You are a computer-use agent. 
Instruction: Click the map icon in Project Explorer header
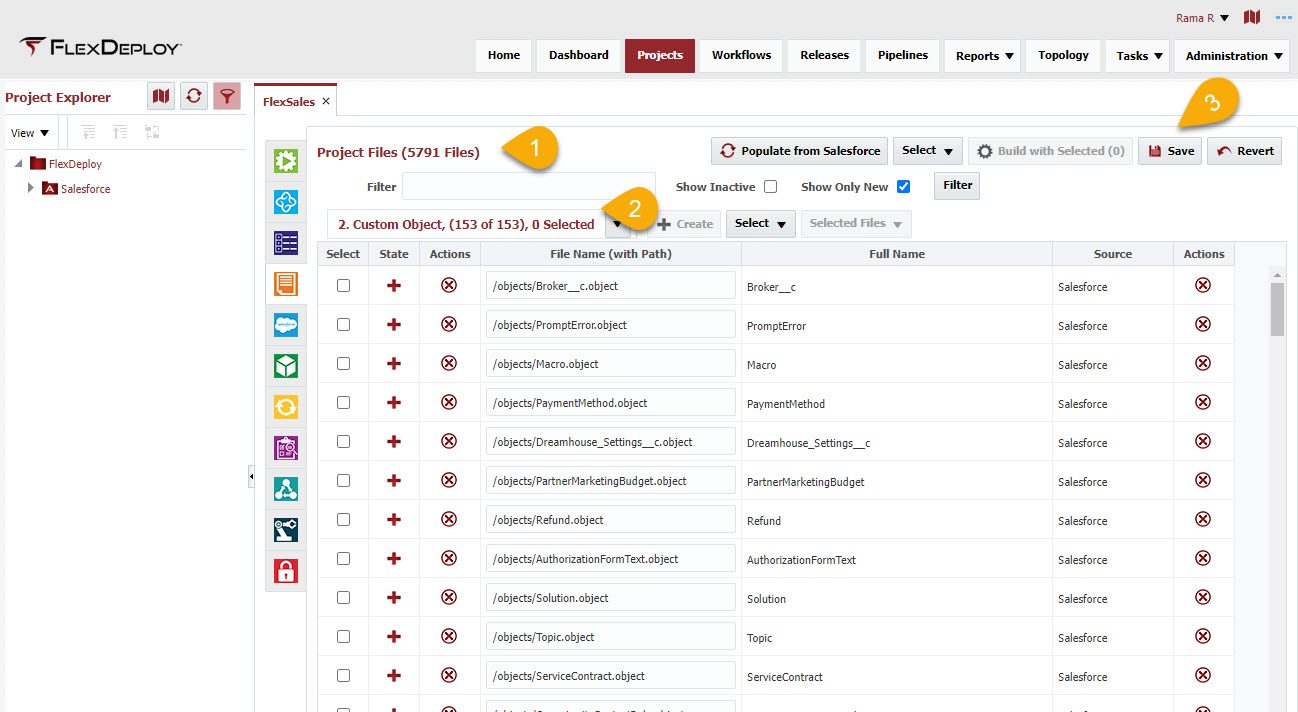[x=161, y=96]
